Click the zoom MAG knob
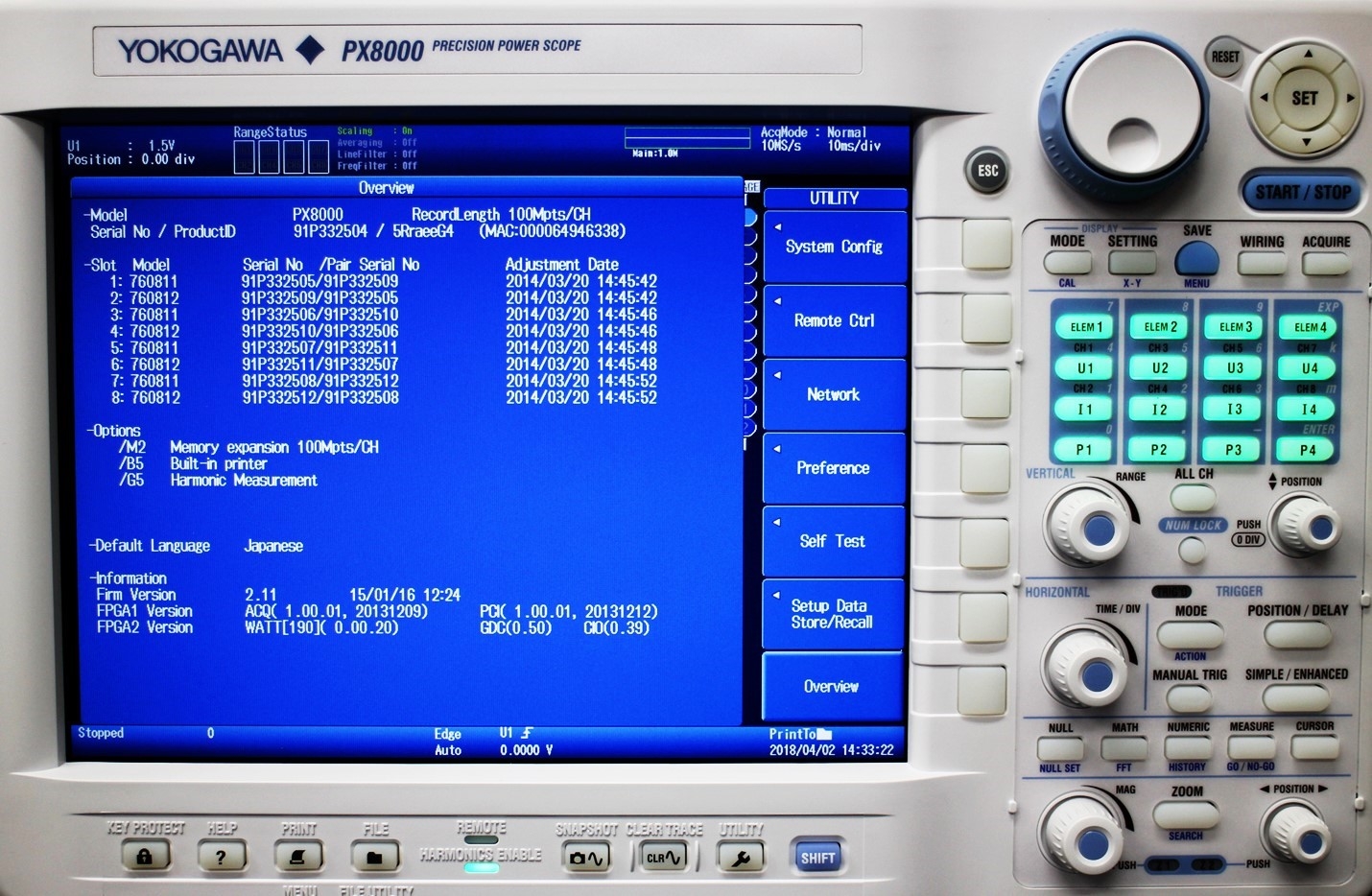Image resolution: width=1372 pixels, height=896 pixels. click(1083, 837)
